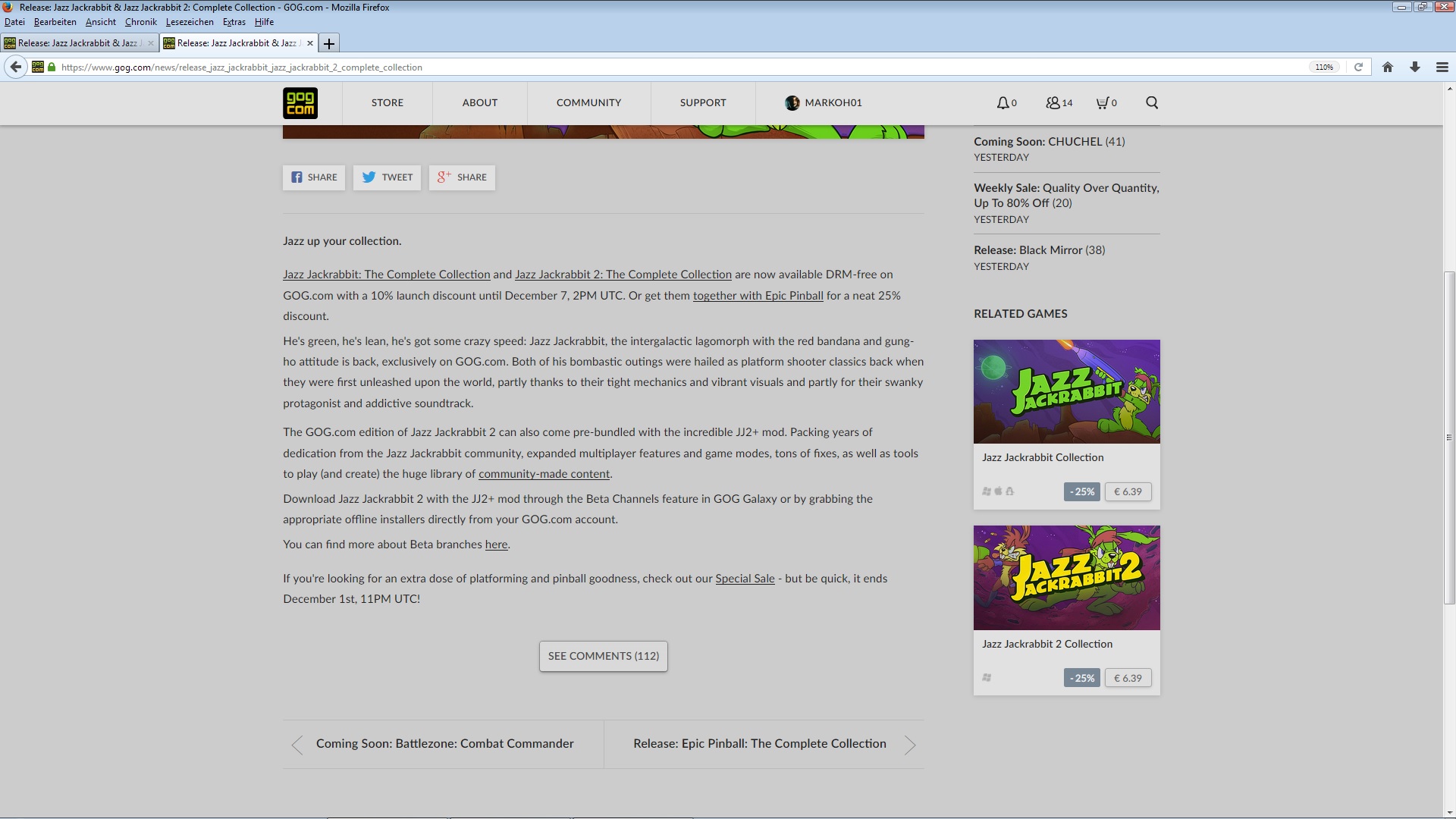This screenshot has height=819, width=1456.
Task: Follow Jazz Jackrabbit 2: The Complete Collection link
Action: point(623,275)
